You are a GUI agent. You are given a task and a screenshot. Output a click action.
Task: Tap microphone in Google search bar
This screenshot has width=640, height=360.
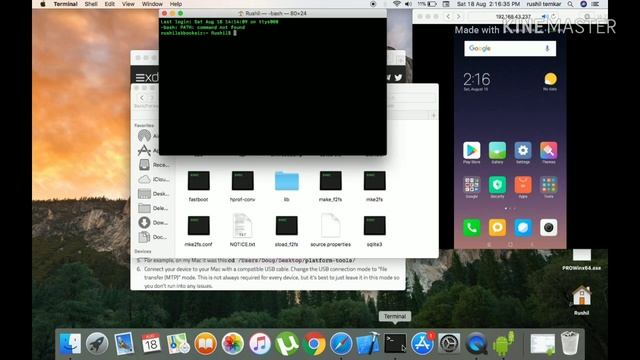pos(547,49)
